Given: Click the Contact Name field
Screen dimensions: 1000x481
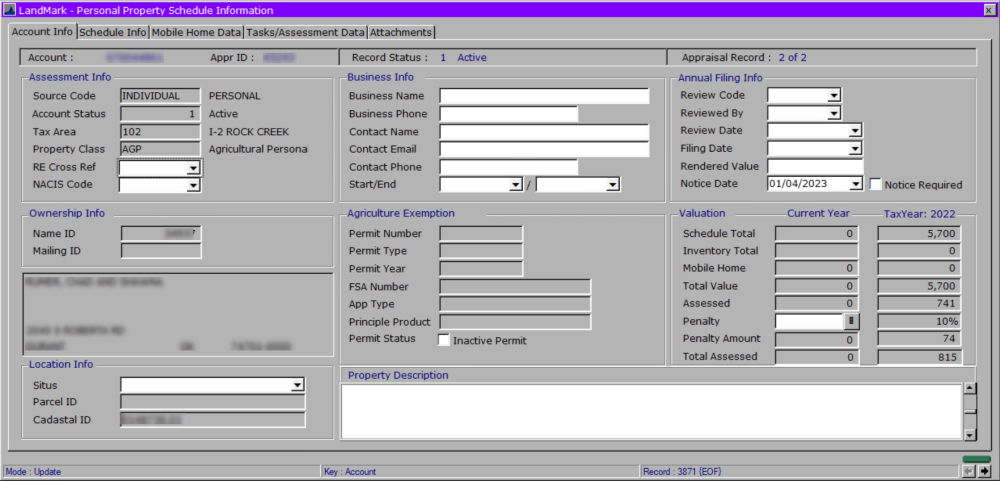Looking at the screenshot, I should point(544,132).
